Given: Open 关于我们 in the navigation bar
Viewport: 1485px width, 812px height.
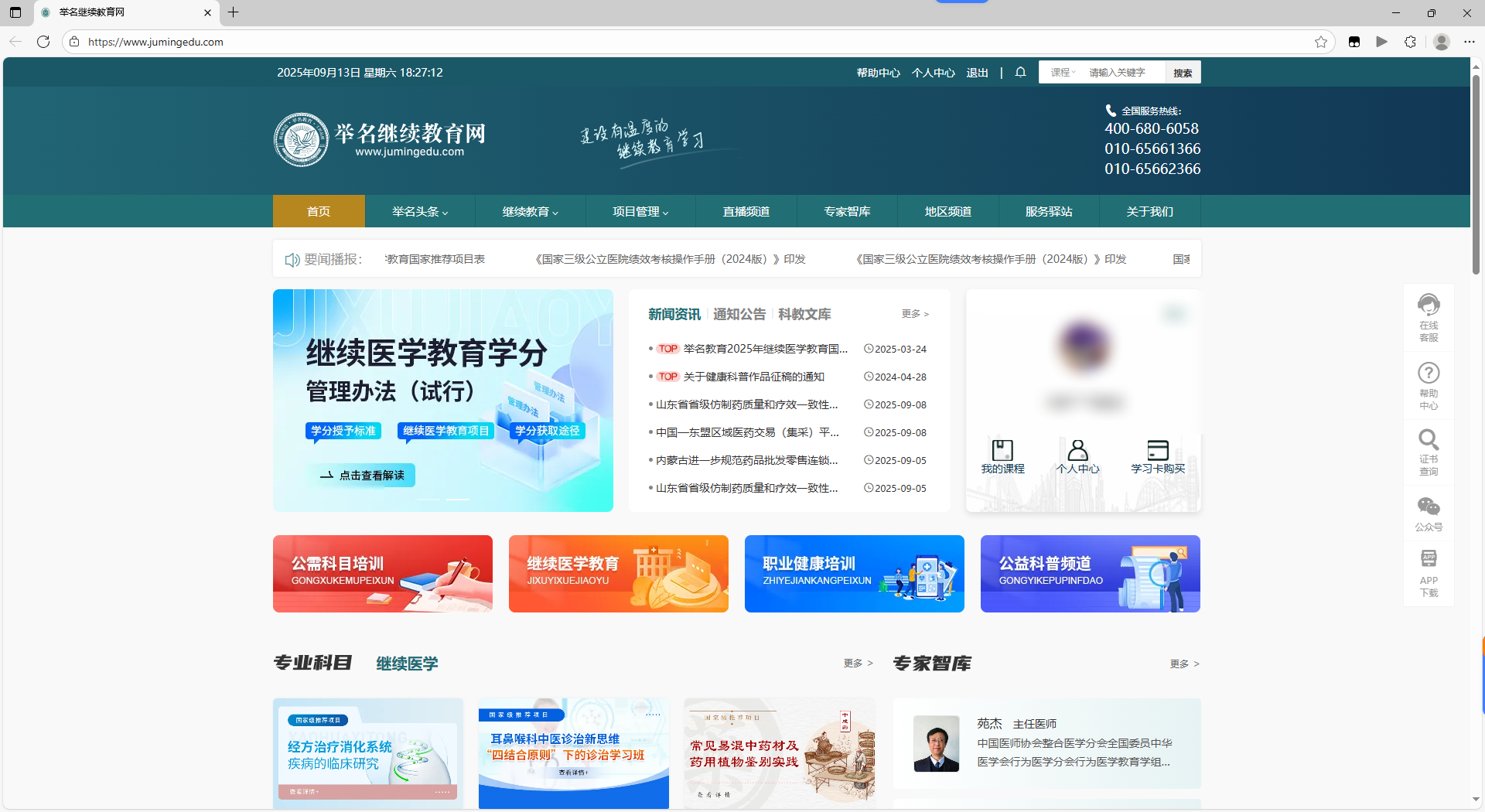Looking at the screenshot, I should [1150, 211].
